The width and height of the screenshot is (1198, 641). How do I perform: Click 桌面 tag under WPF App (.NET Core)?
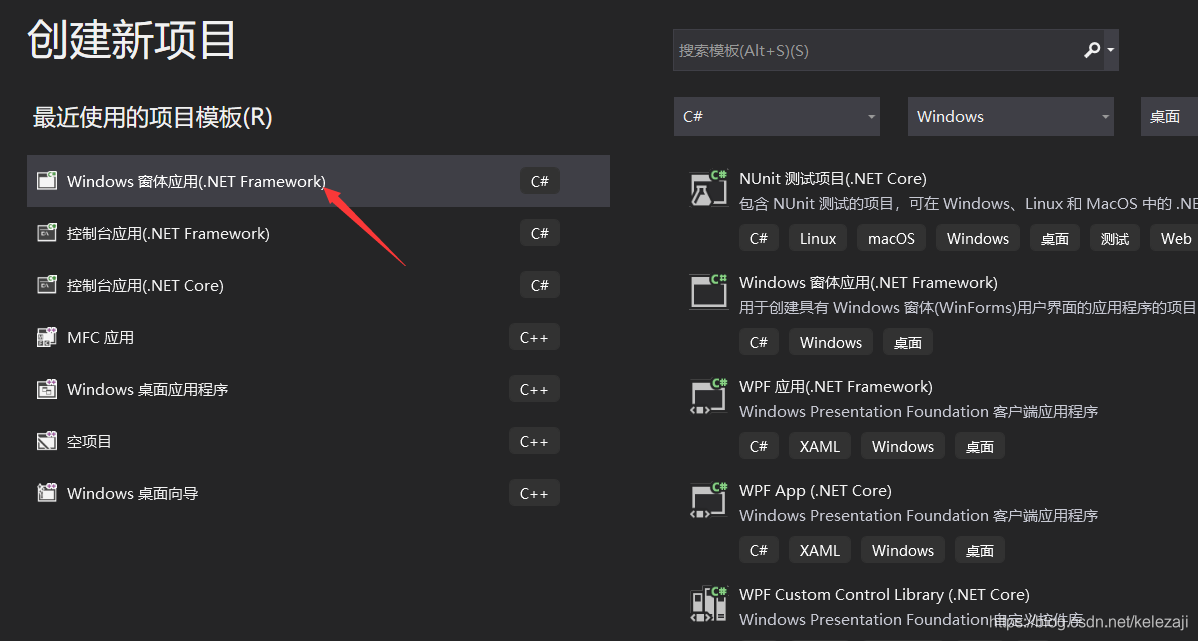tap(979, 550)
